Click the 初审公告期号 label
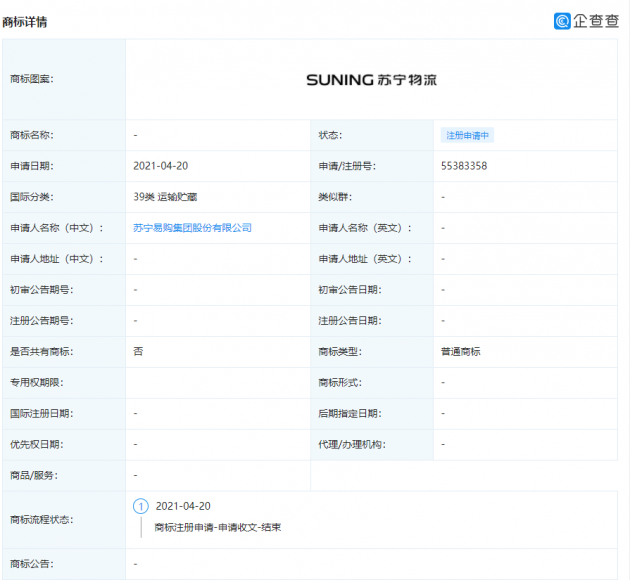 click(42, 290)
